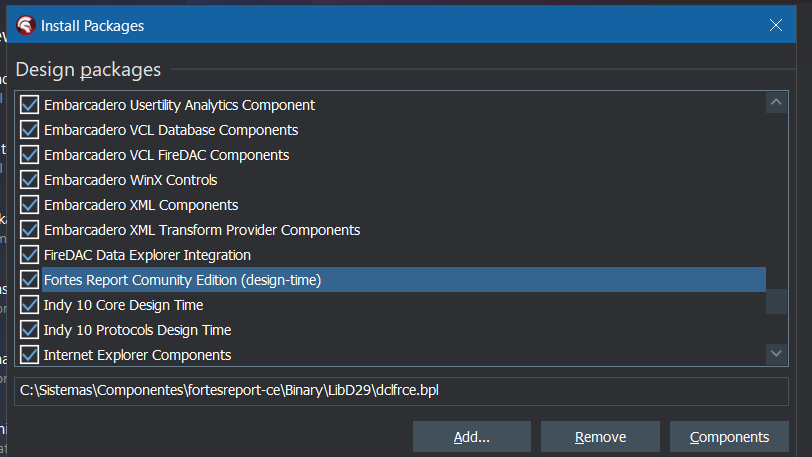Toggle Embarcadero VCL FireDAC Components checkbox

[30, 154]
